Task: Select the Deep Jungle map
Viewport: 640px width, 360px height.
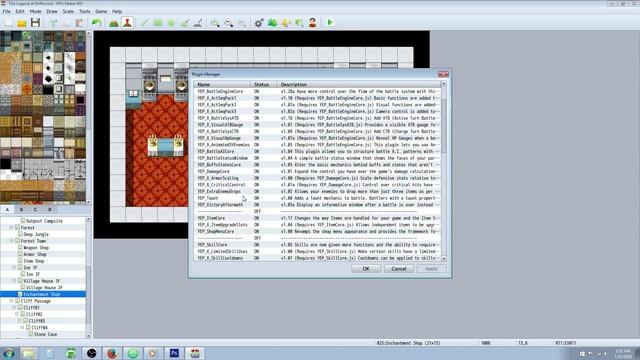Action: point(36,234)
